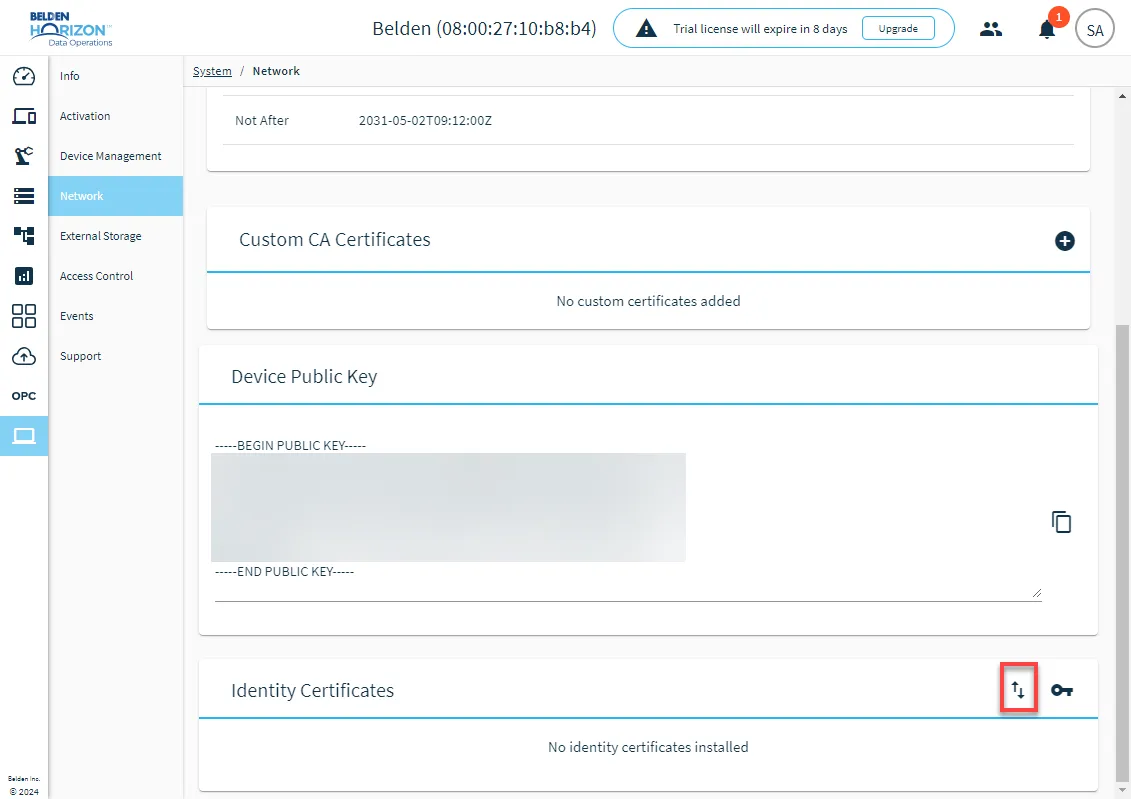The height and width of the screenshot is (799, 1131).
Task: Select the laptop System icon in sidebar
Action: coord(24,436)
